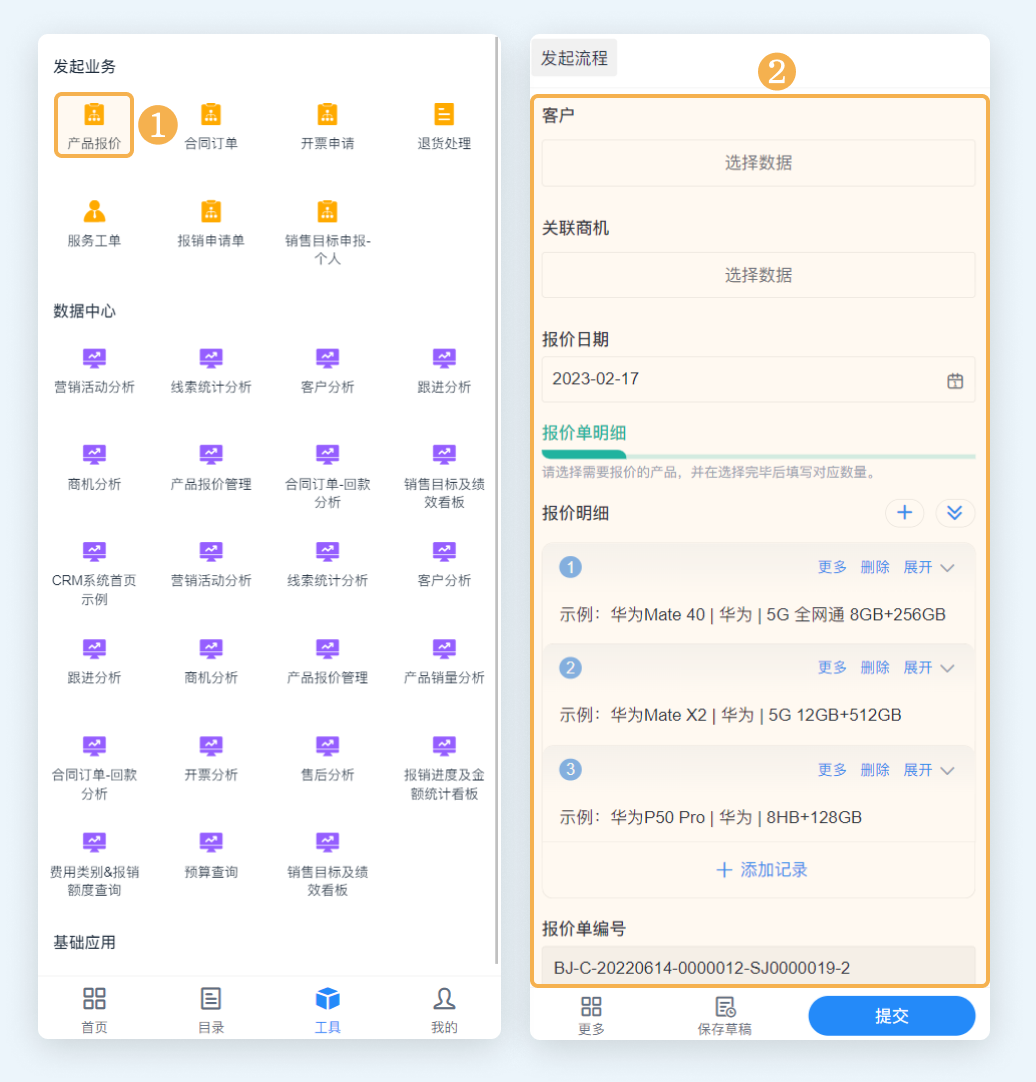The height and width of the screenshot is (1082, 1036).
Task: Click the 报价单编号 field
Action: tap(758, 966)
